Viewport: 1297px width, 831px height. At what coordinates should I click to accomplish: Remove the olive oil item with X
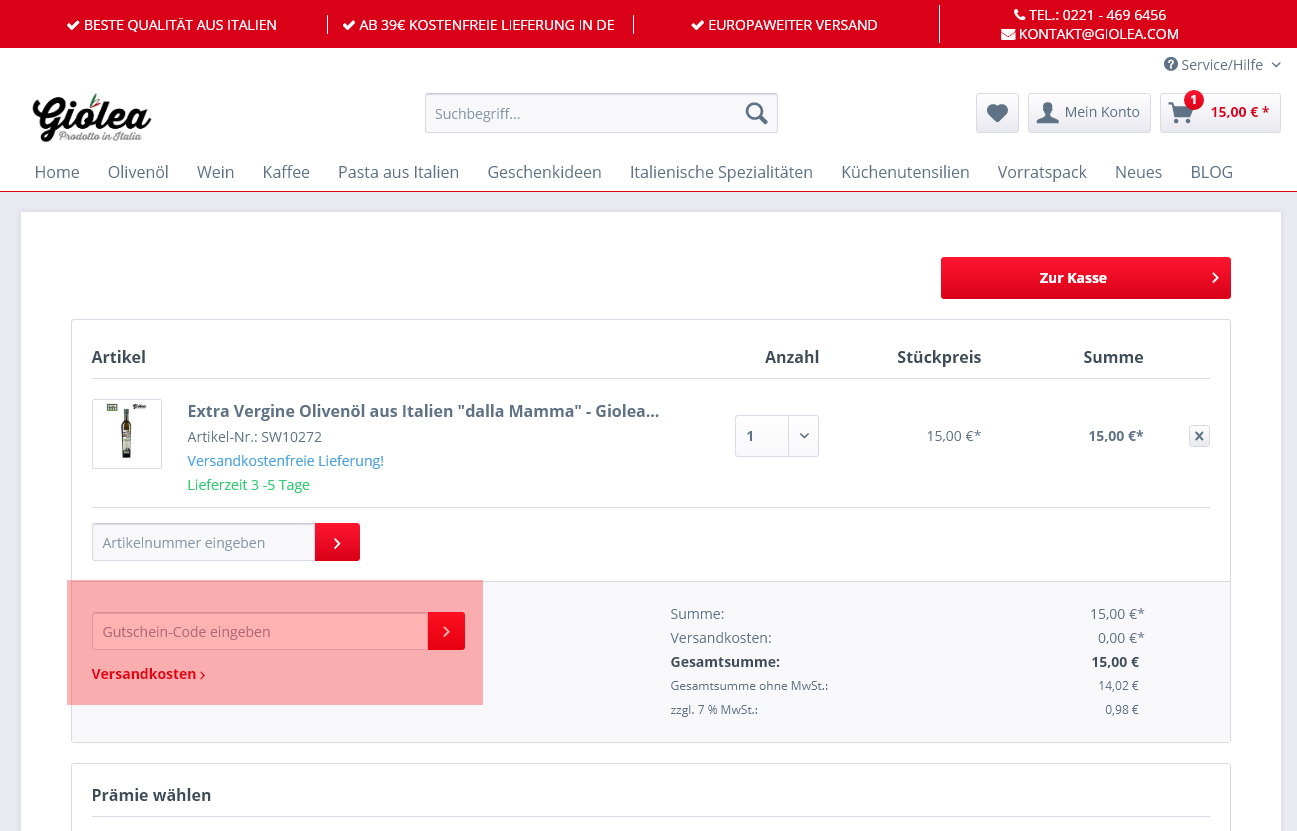[x=1200, y=436]
